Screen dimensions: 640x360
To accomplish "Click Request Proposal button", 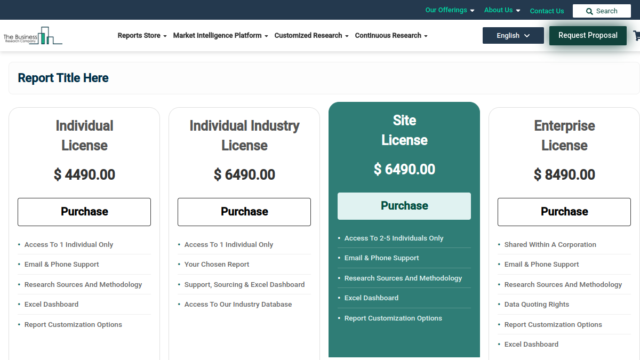I will (588, 36).
